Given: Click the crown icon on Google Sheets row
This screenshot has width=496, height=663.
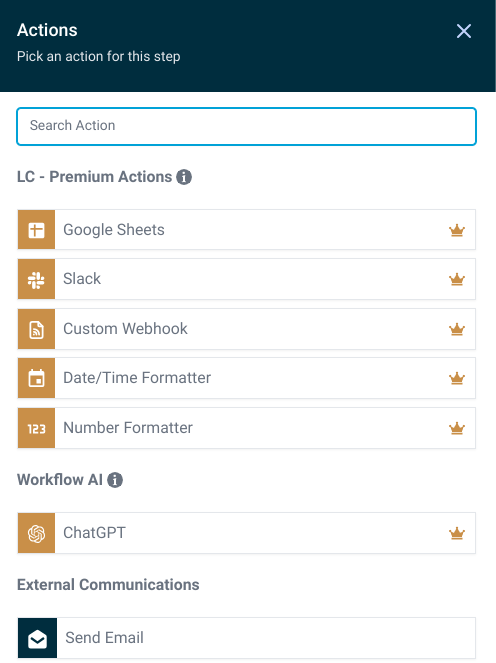Looking at the screenshot, I should point(457,230).
